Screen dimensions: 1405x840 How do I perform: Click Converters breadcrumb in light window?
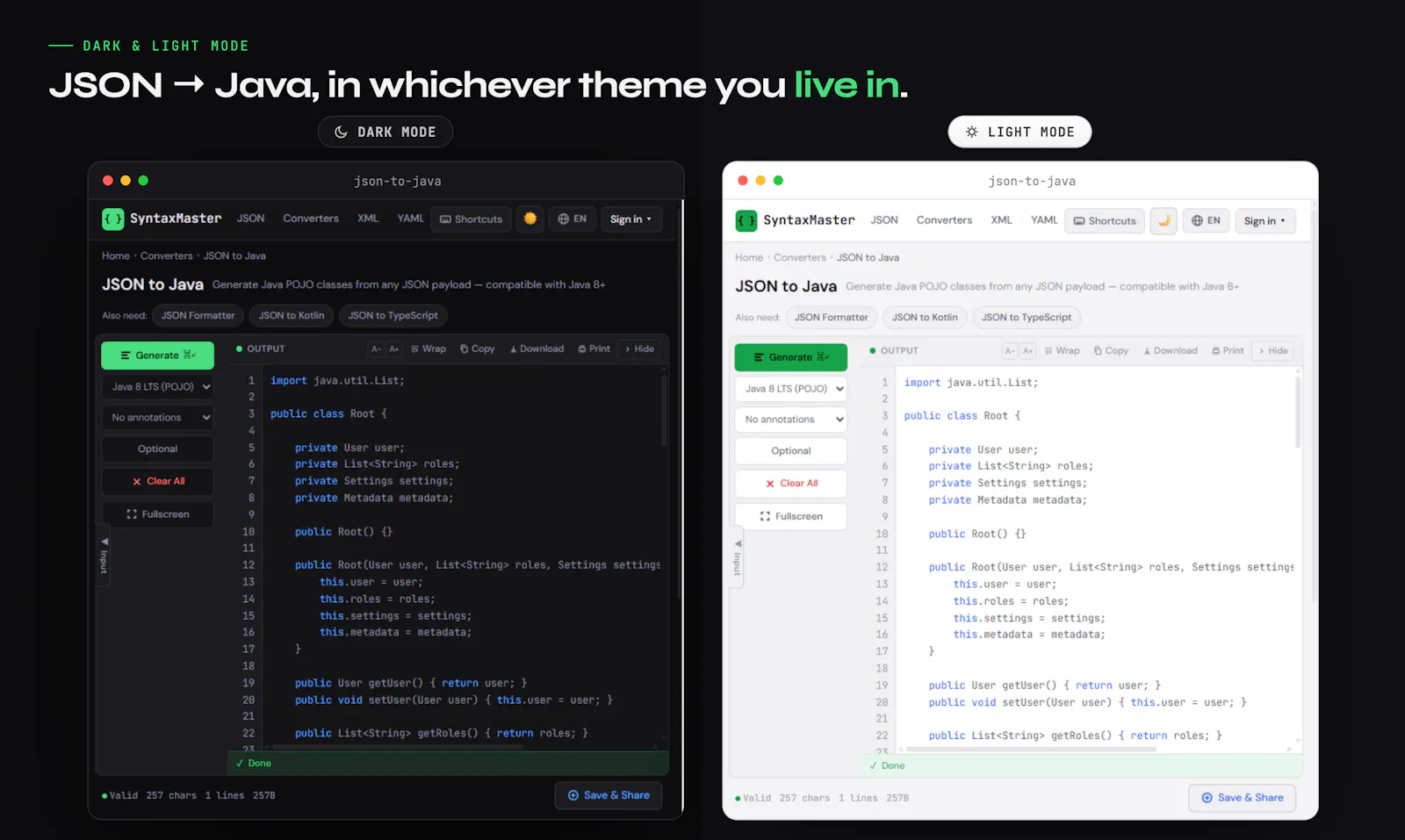coord(800,257)
